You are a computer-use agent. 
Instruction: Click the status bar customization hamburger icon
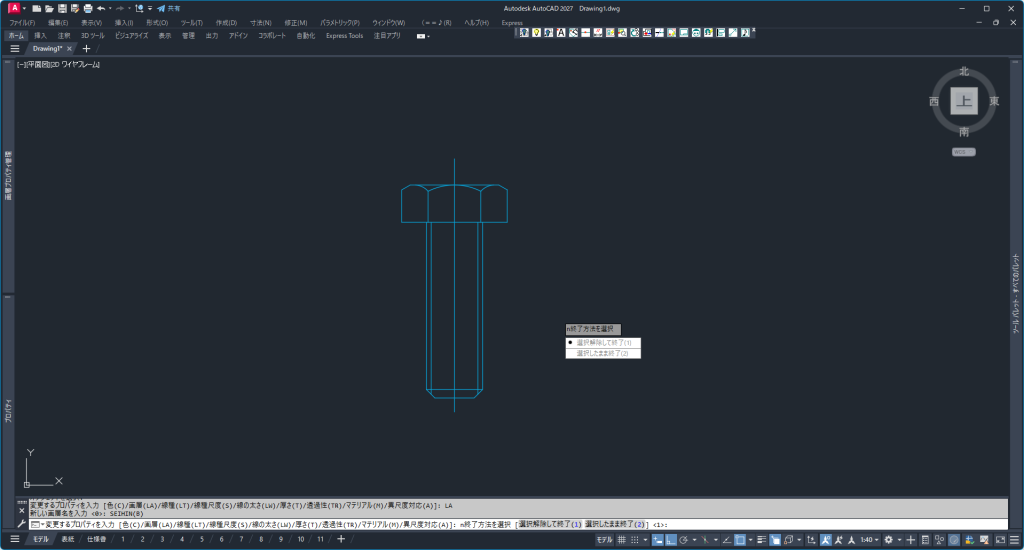click(1013, 540)
